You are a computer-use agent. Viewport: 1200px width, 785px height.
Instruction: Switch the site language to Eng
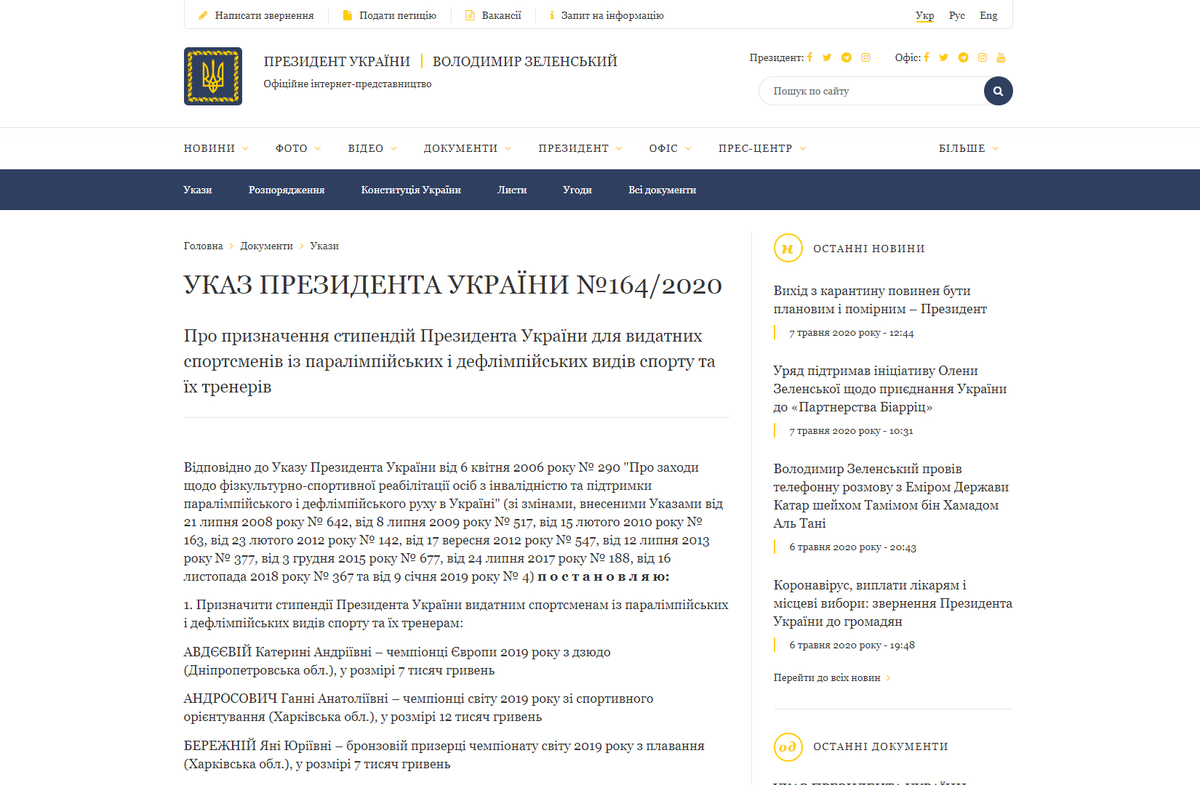(x=988, y=16)
